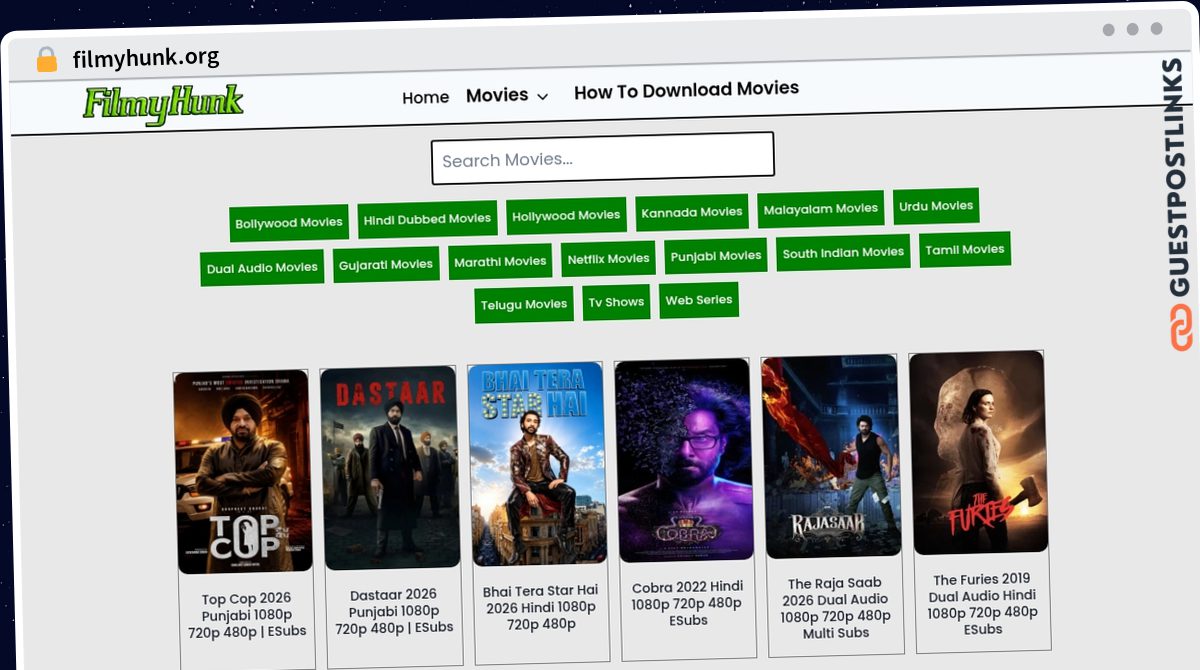Screen dimensions: 1200x670
Task: Select the Malayalam Movies category
Action: point(821,209)
